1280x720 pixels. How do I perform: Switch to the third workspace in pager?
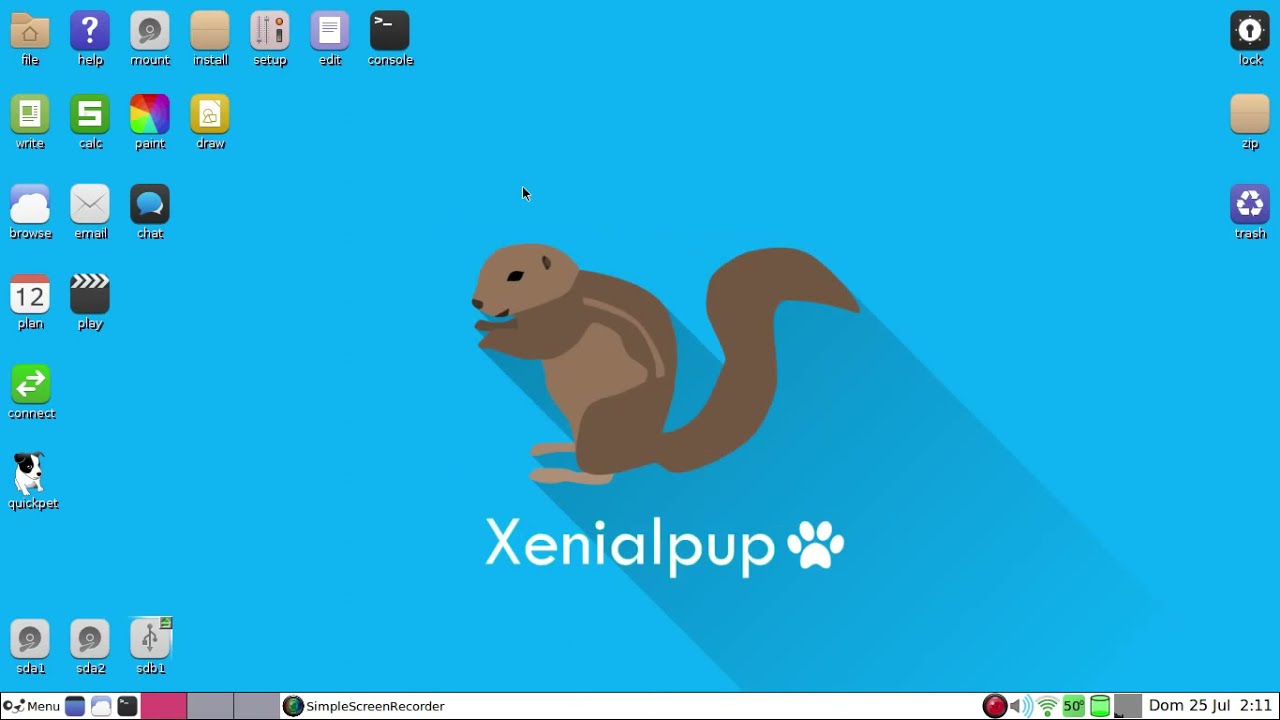[256, 706]
